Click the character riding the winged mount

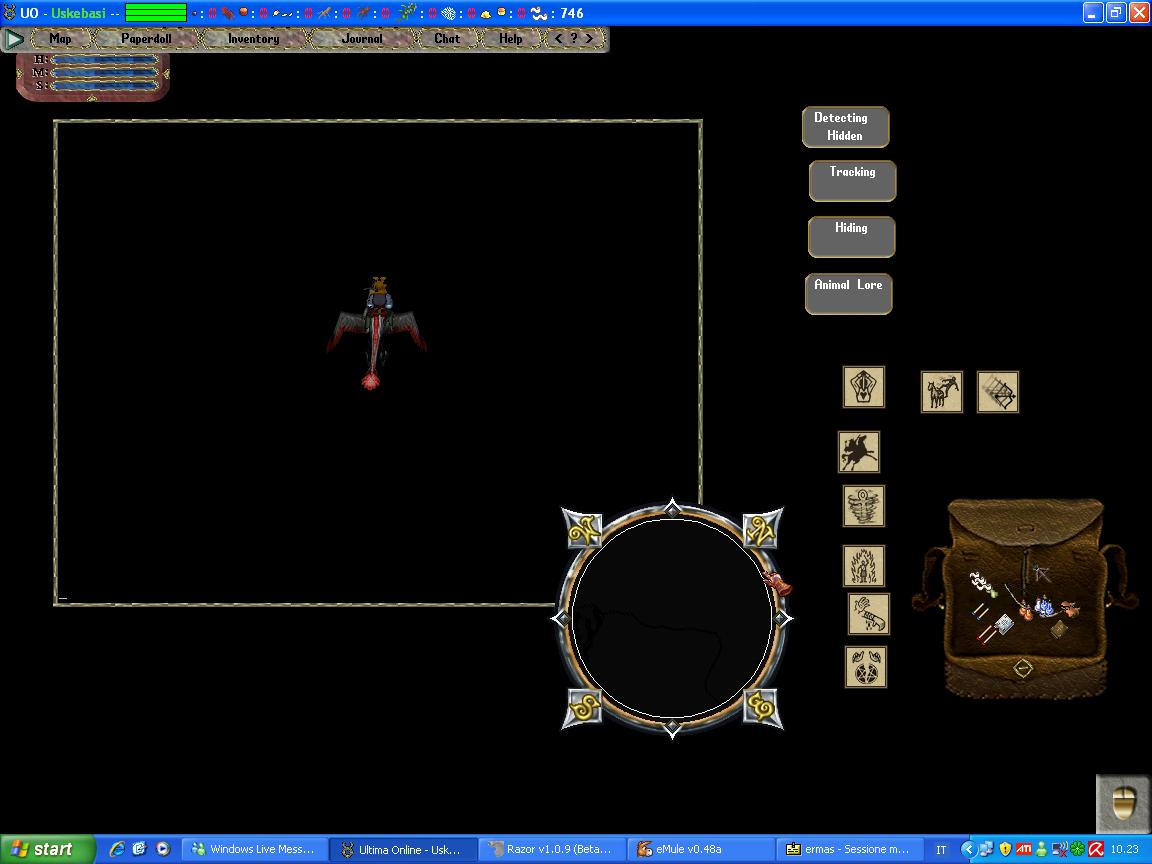click(376, 333)
